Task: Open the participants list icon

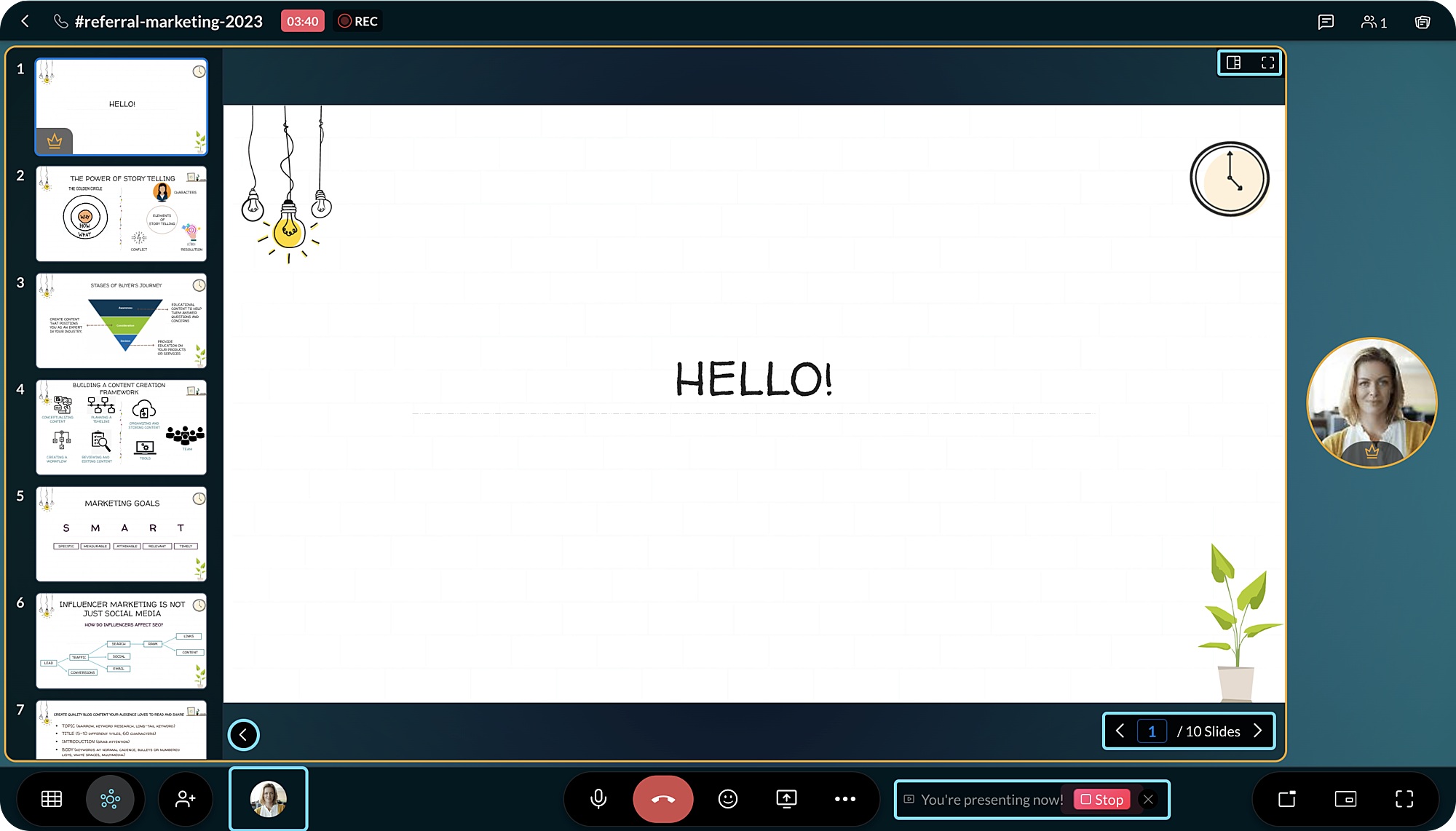Action: point(1374,22)
